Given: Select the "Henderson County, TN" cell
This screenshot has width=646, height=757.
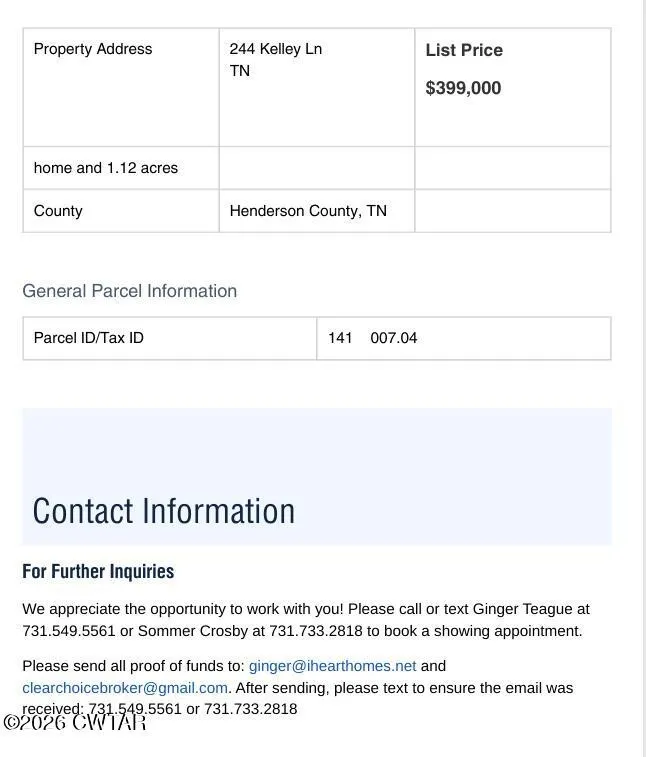Looking at the screenshot, I should point(308,211).
